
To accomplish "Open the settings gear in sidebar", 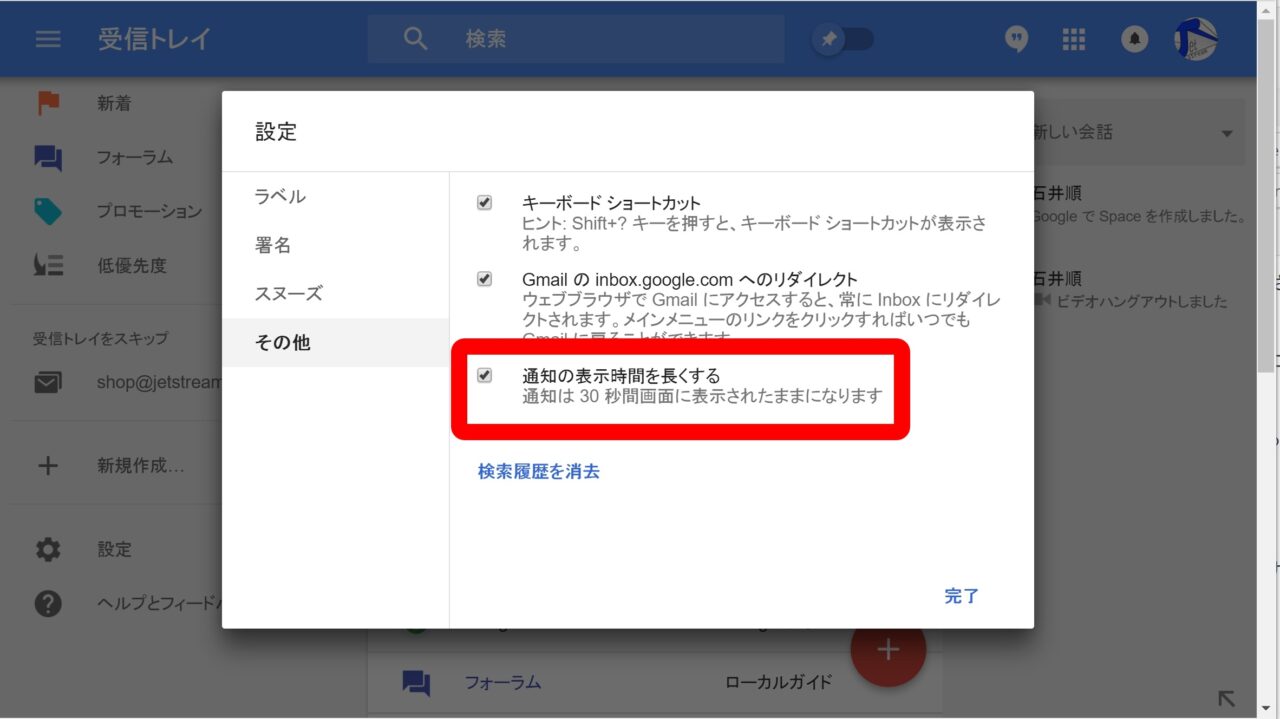I will (48, 549).
